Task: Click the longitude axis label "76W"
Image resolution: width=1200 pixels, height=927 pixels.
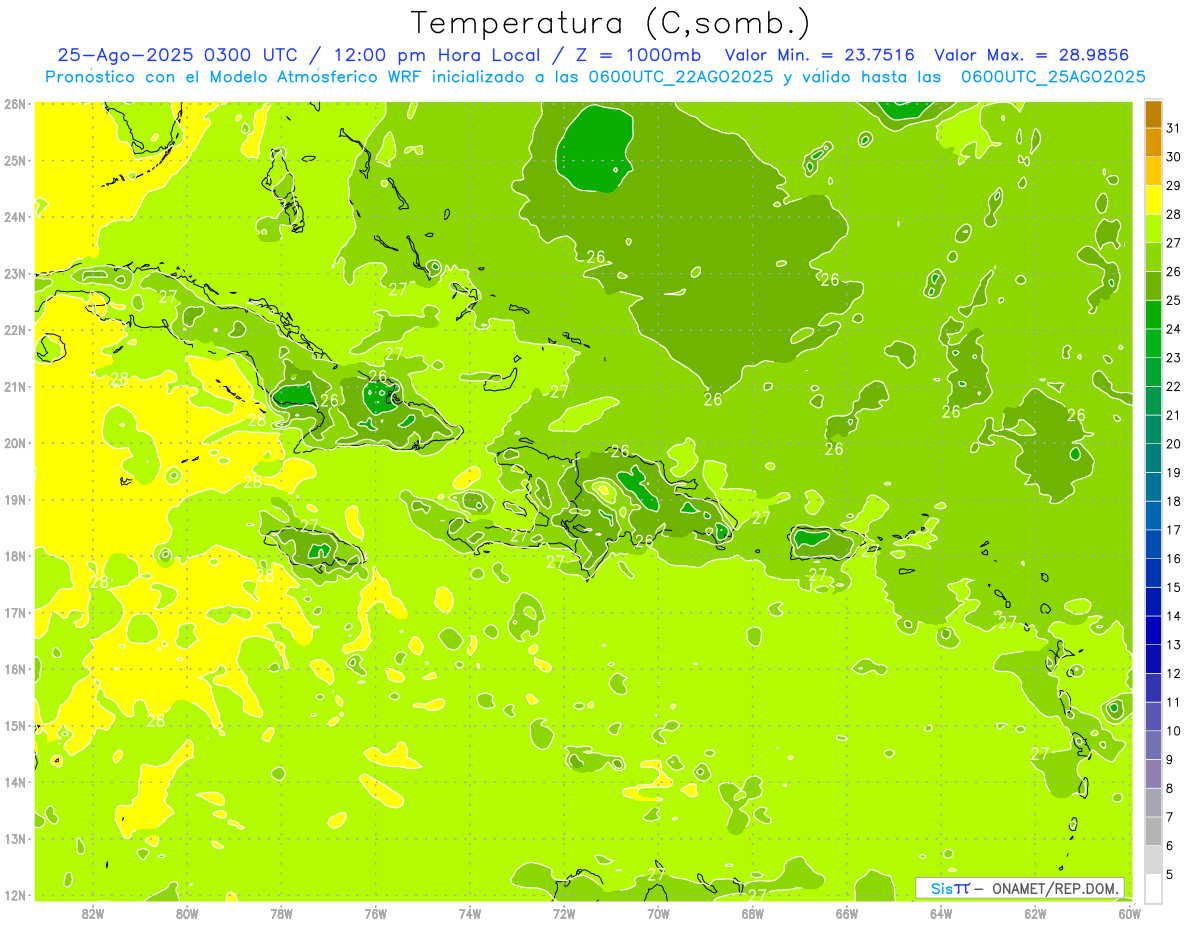Action: pos(376,913)
